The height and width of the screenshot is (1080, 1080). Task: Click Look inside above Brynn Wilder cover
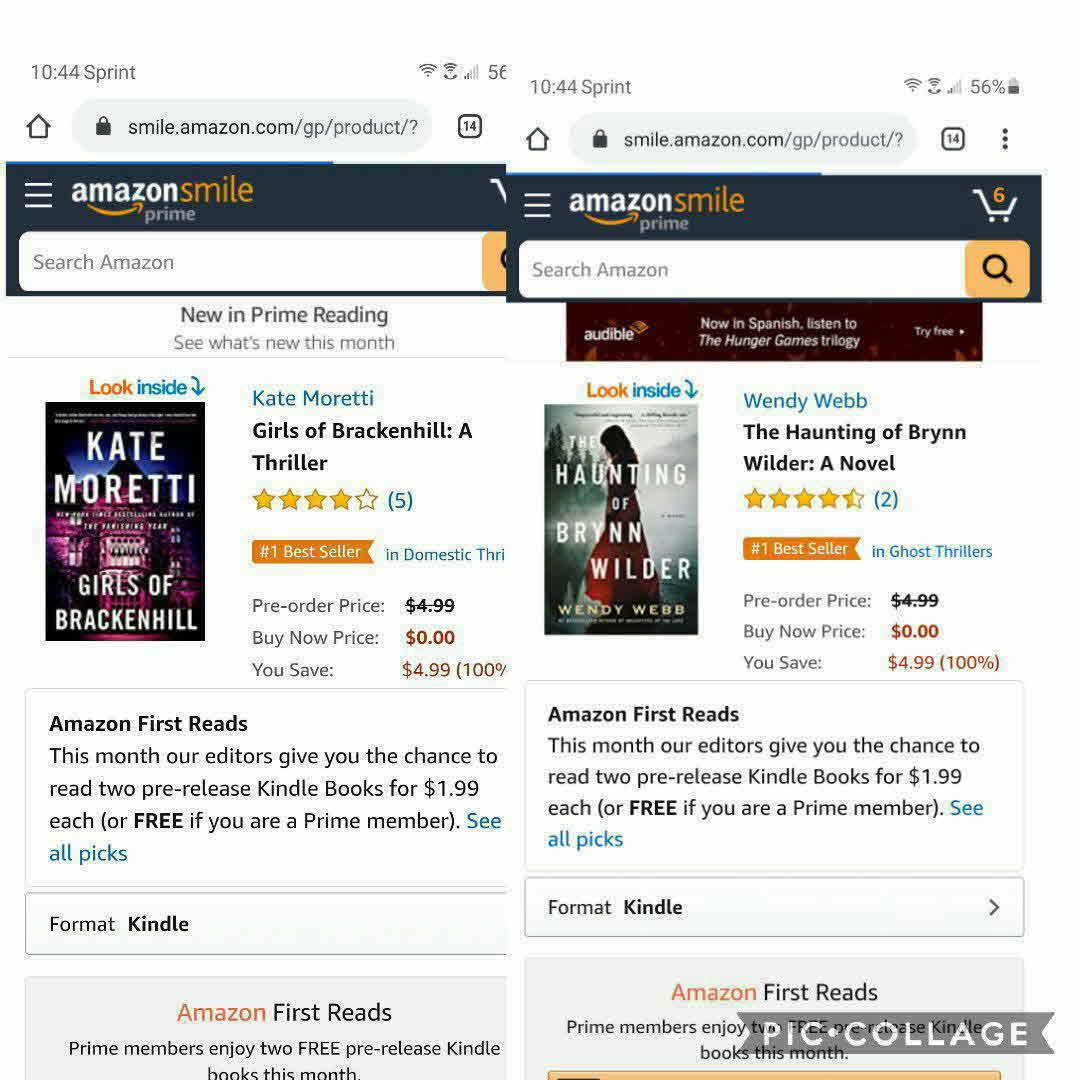pos(642,390)
